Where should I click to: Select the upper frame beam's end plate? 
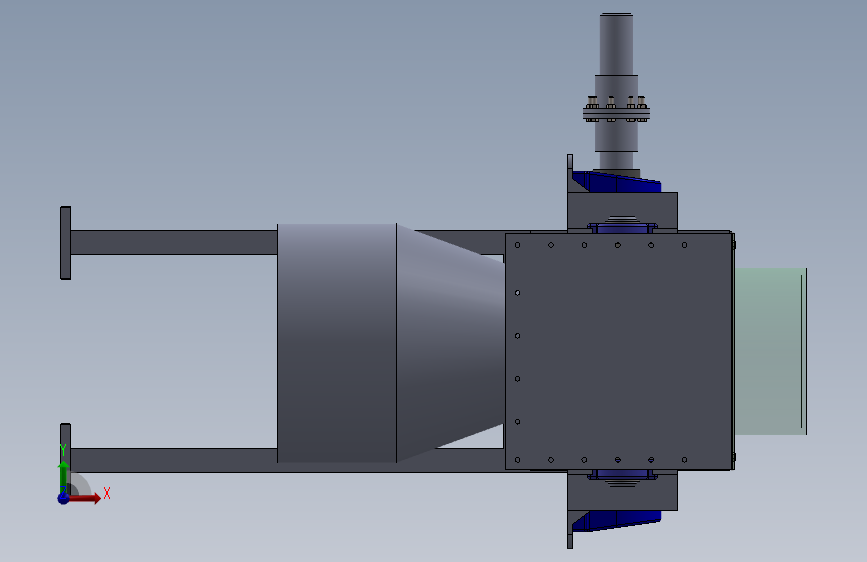tap(65, 243)
